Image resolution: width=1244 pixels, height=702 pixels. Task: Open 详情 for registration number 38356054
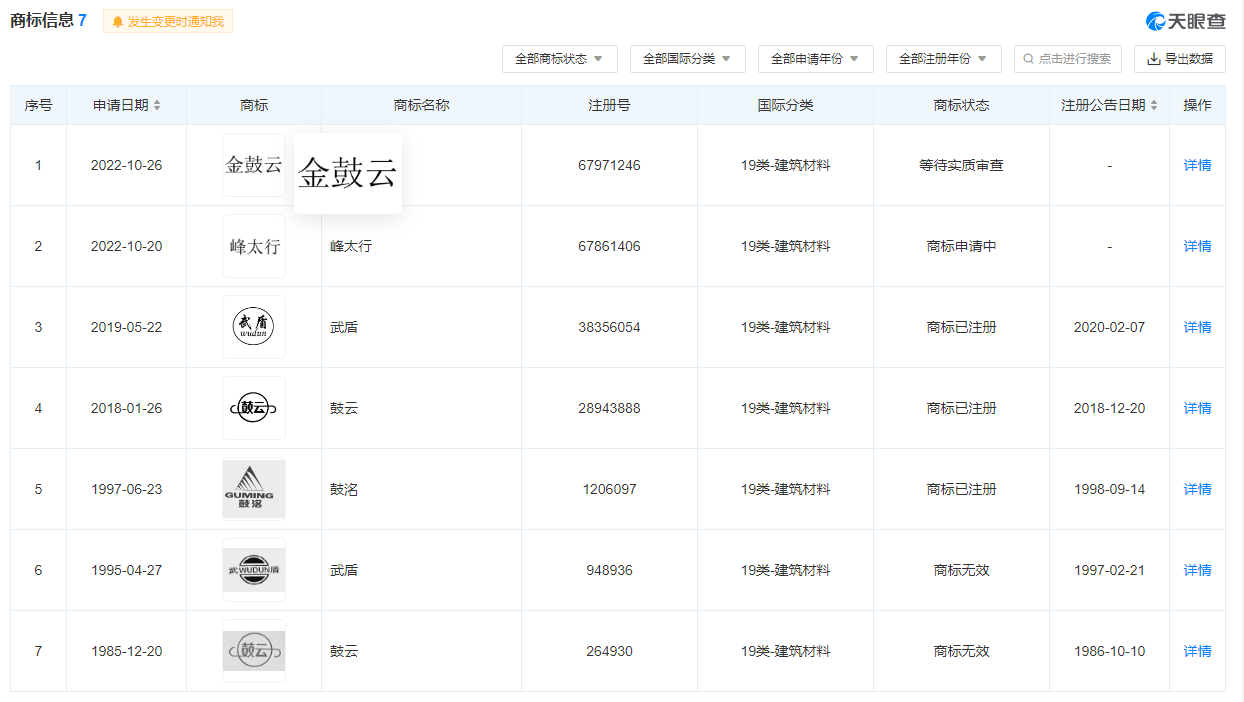pos(1197,327)
